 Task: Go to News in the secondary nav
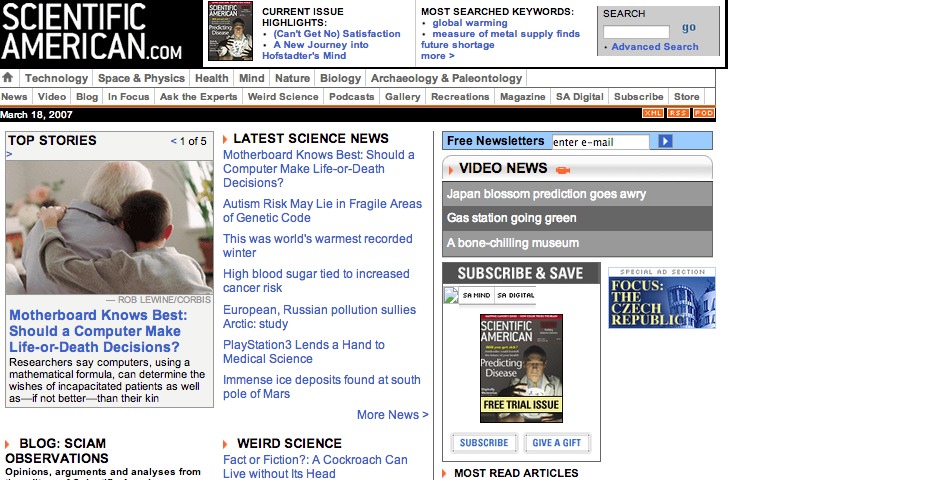coord(14,96)
